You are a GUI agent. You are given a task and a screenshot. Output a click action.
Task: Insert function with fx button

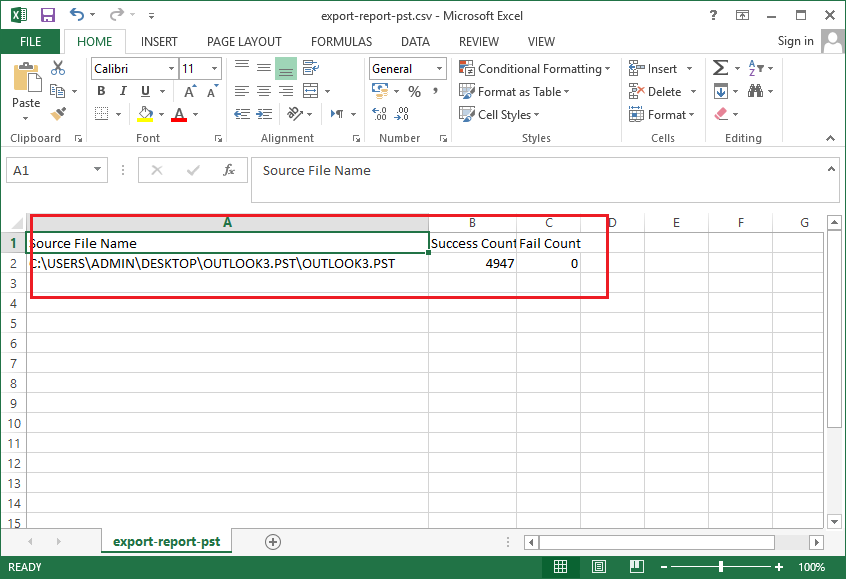pyautogui.click(x=229, y=171)
